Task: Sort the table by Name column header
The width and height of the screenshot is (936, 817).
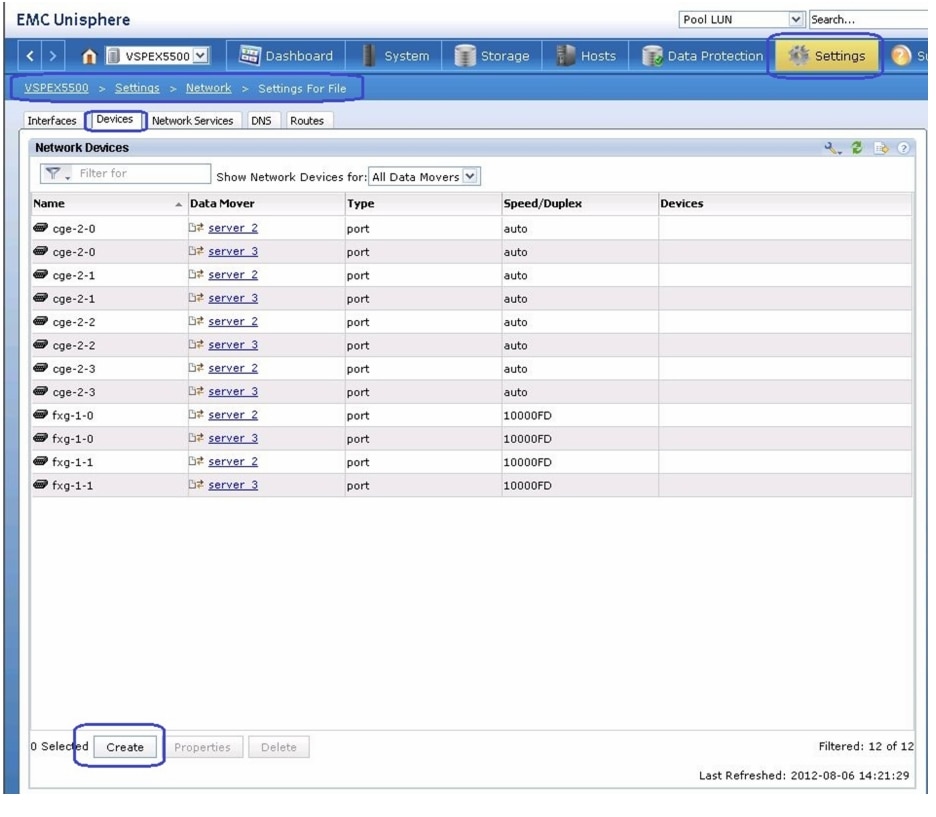Action: tap(49, 203)
